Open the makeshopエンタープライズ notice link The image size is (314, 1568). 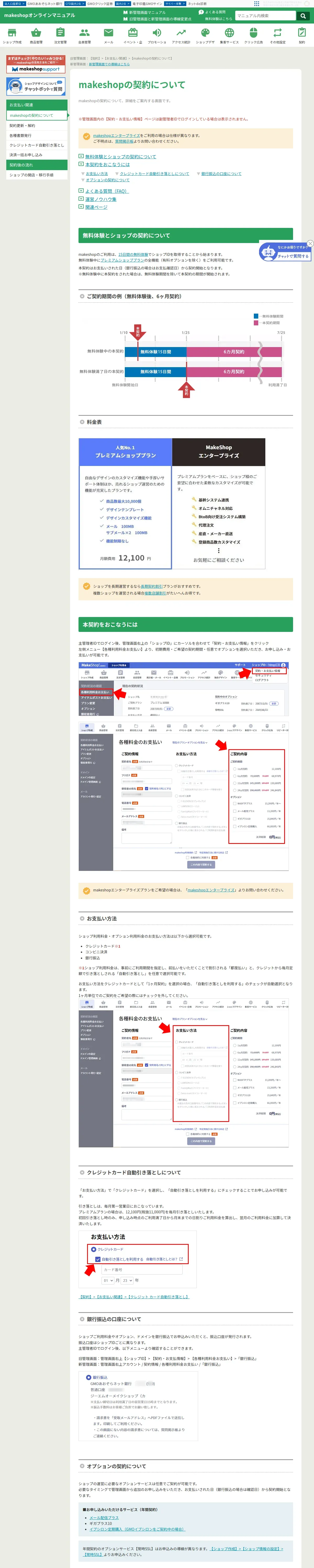tap(116, 135)
